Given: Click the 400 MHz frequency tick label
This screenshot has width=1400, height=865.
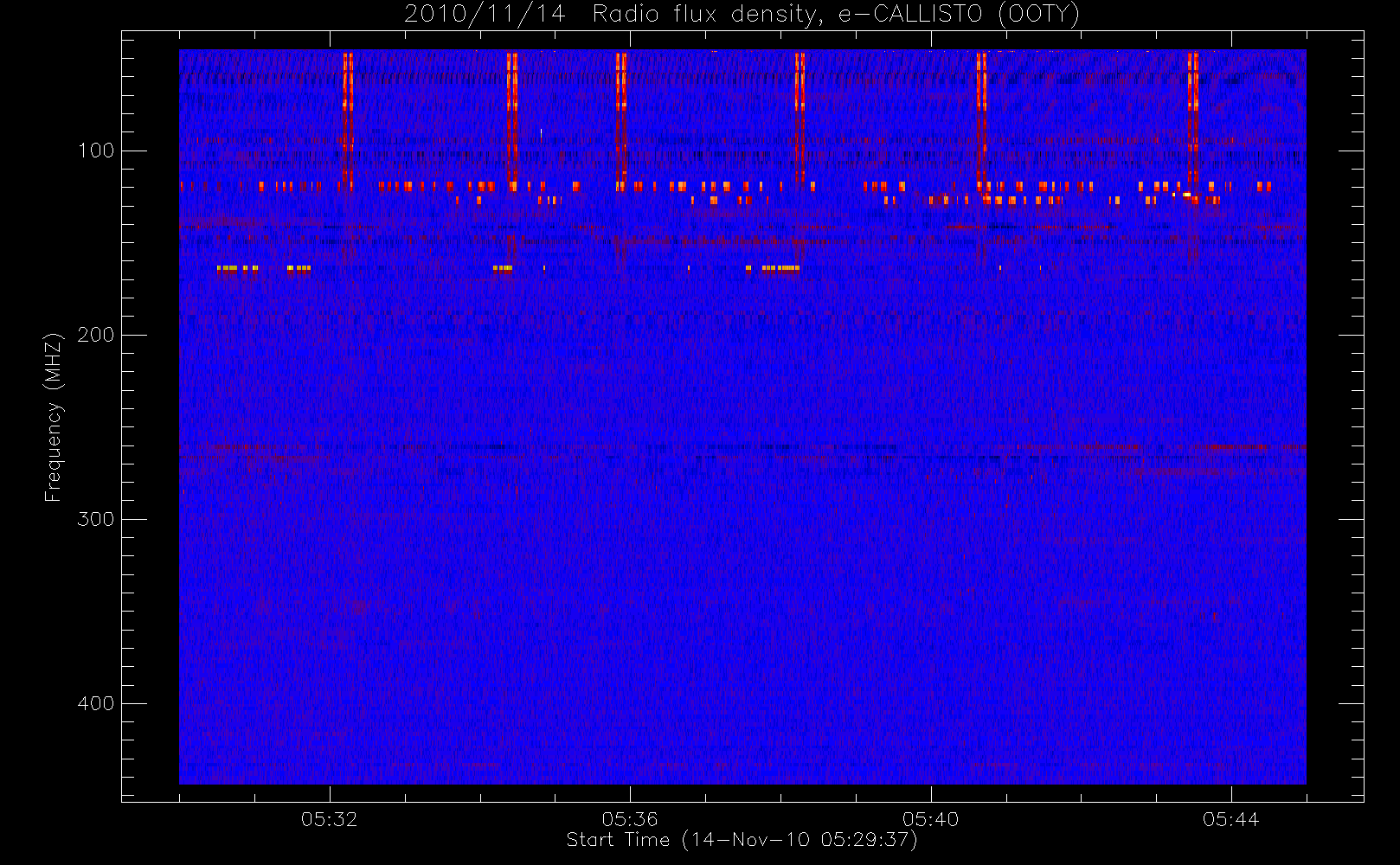Looking at the screenshot, I should (95, 703).
